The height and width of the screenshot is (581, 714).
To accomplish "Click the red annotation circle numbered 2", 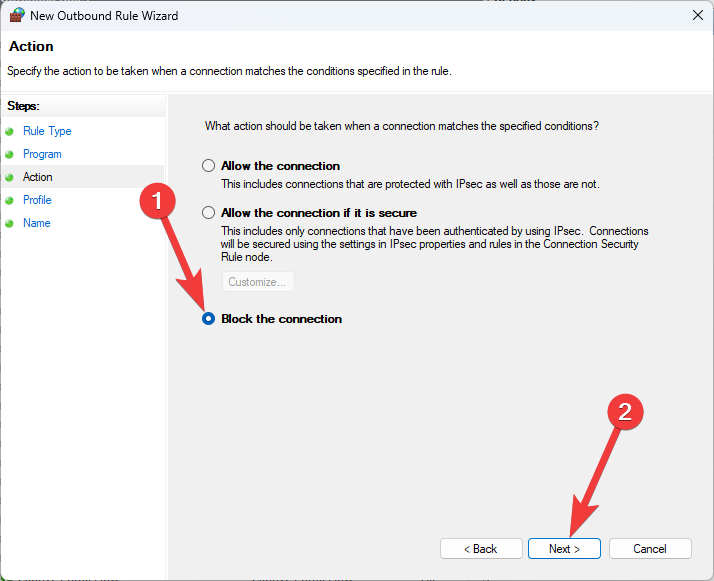I will (x=625, y=413).
